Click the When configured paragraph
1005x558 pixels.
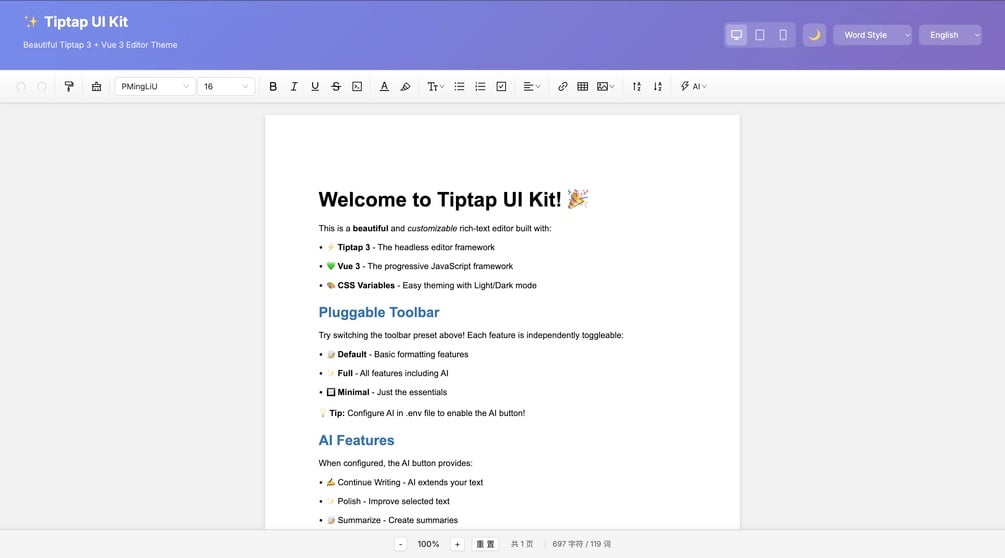pyautogui.click(x=395, y=463)
